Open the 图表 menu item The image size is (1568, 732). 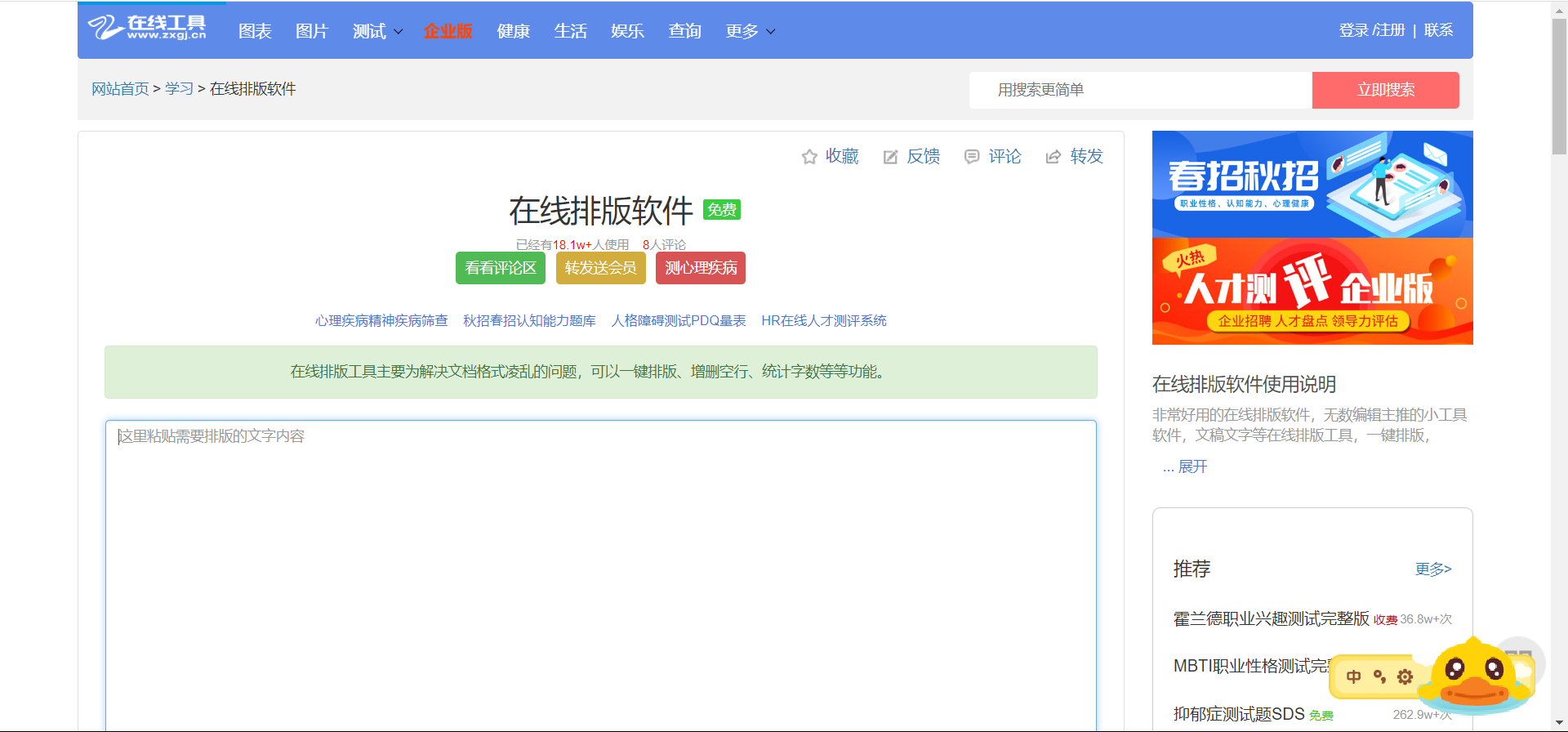click(255, 31)
